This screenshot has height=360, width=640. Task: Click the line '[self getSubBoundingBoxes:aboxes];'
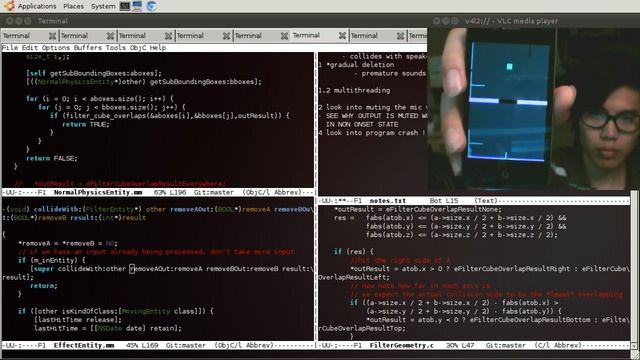pyautogui.click(x=94, y=73)
